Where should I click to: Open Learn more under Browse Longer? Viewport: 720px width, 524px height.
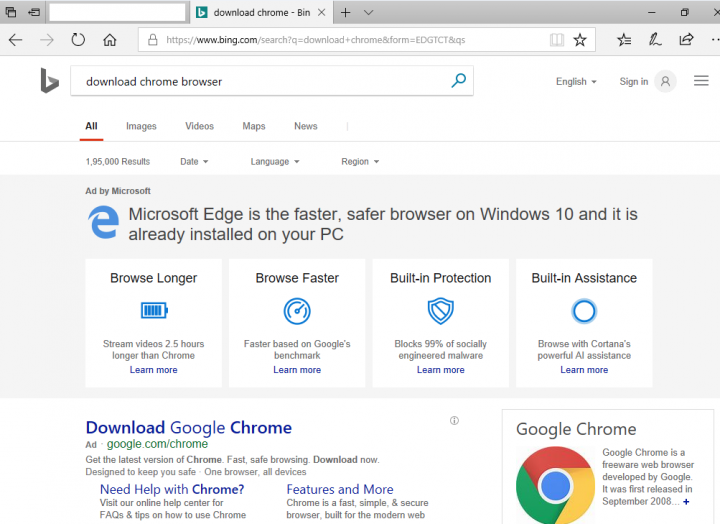[153, 370]
